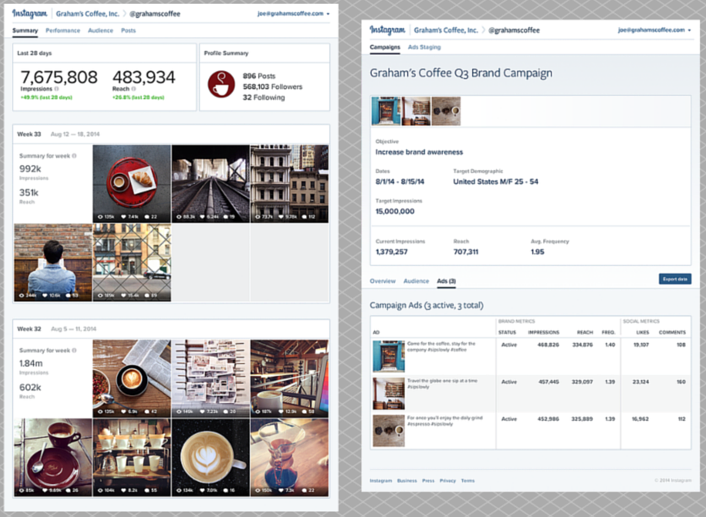Click the bookshelf thumbnail in the campaign header
This screenshot has width=706, height=517.
(416, 111)
